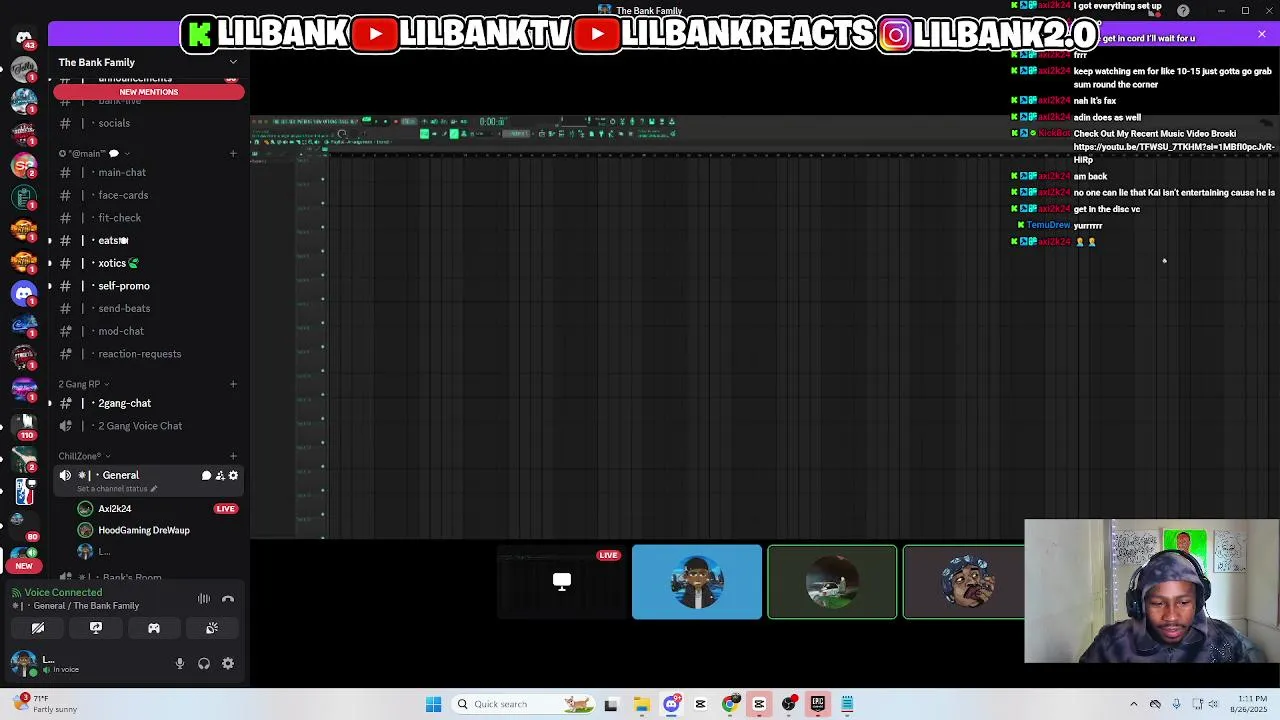
Task: Open the LIVE stream preview tile
Action: [x=562, y=582]
